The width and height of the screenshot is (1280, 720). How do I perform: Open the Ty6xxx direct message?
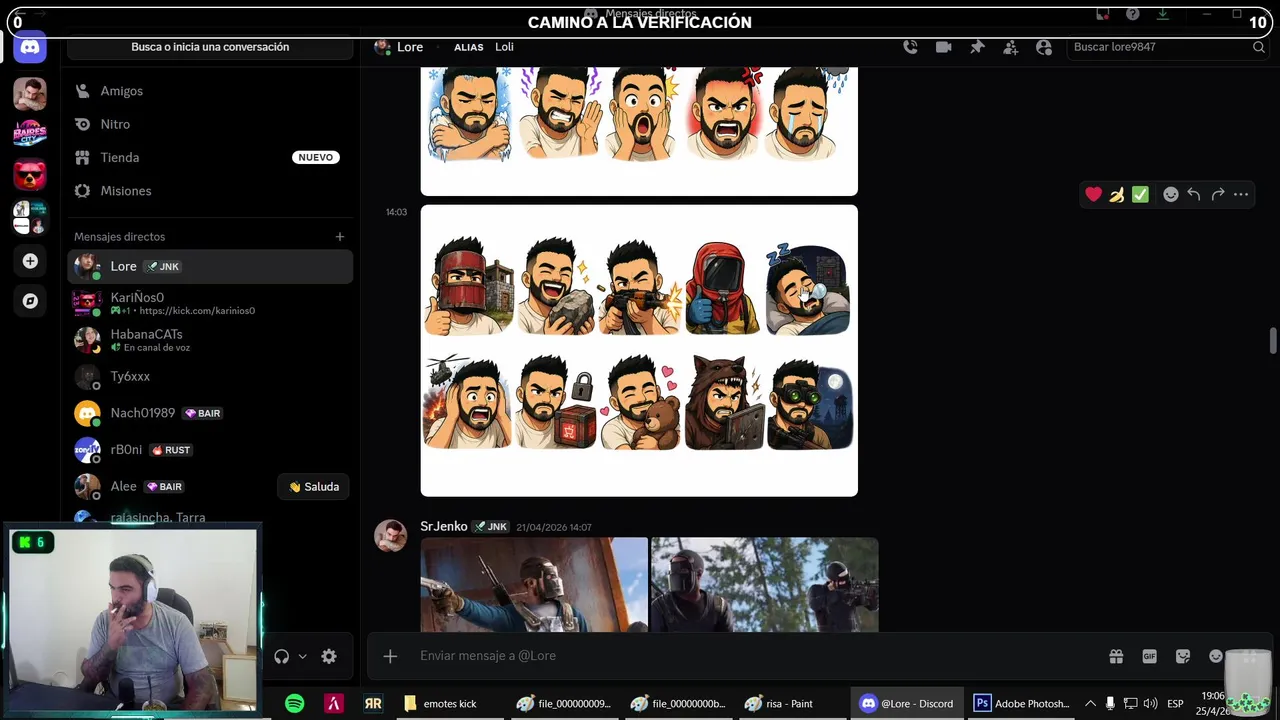pyautogui.click(x=210, y=377)
